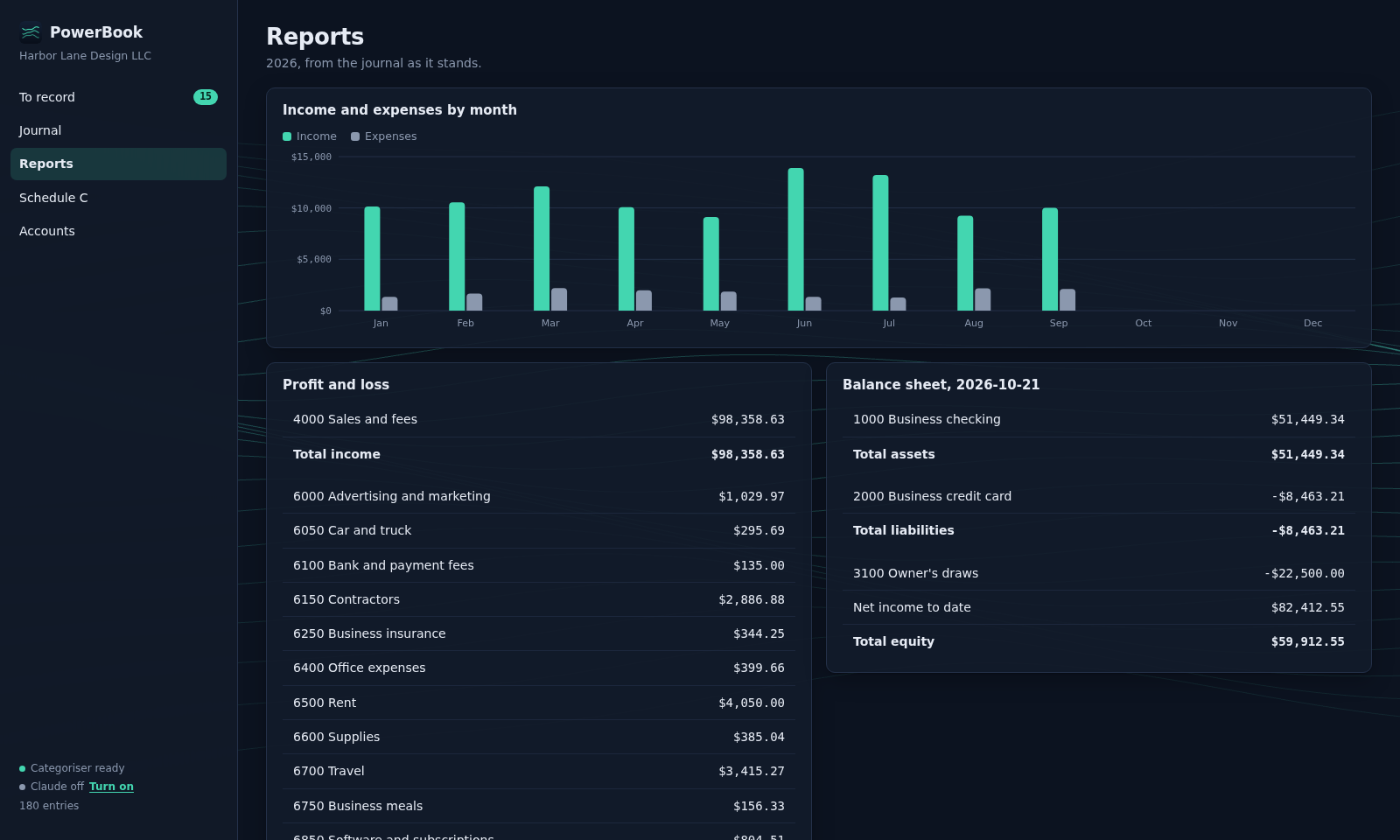Click the Jan expenses bar

(389, 304)
